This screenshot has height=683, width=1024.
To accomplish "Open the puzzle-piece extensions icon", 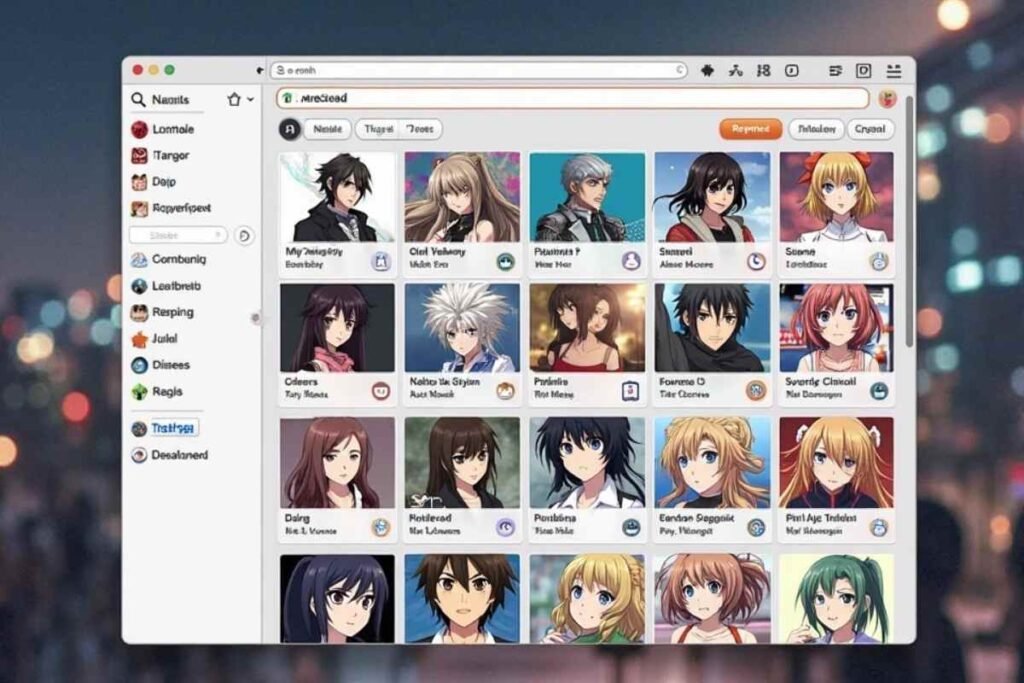I will pos(707,71).
